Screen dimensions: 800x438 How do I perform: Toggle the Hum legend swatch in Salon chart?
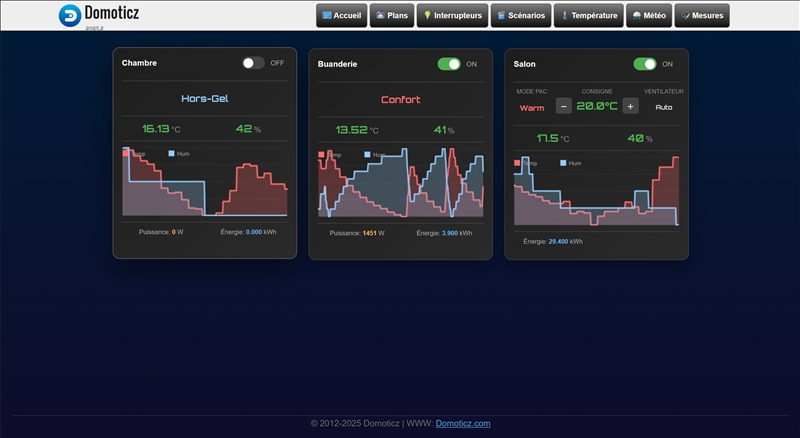point(563,163)
